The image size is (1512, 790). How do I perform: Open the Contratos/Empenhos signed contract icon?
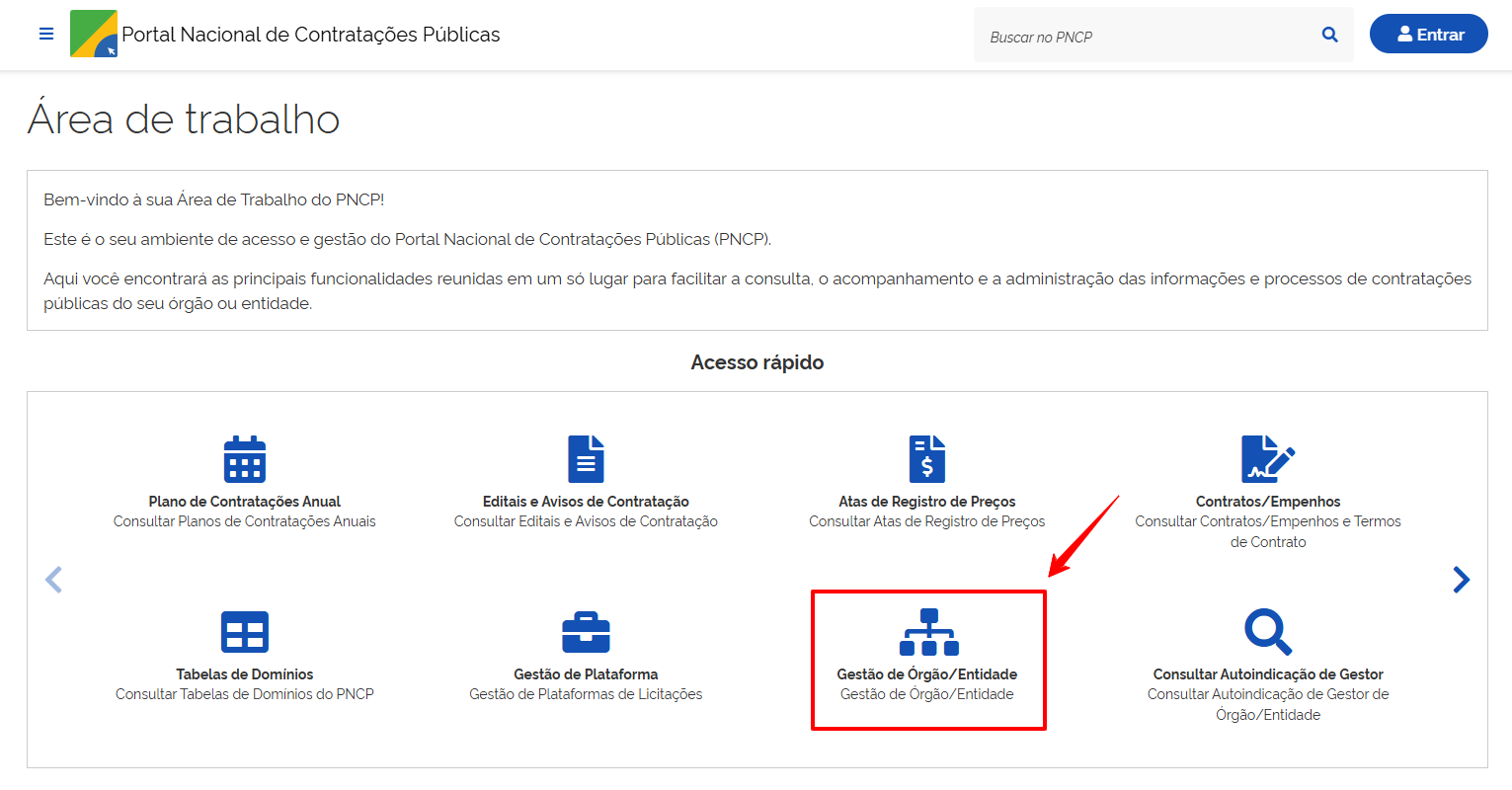pos(1267,459)
